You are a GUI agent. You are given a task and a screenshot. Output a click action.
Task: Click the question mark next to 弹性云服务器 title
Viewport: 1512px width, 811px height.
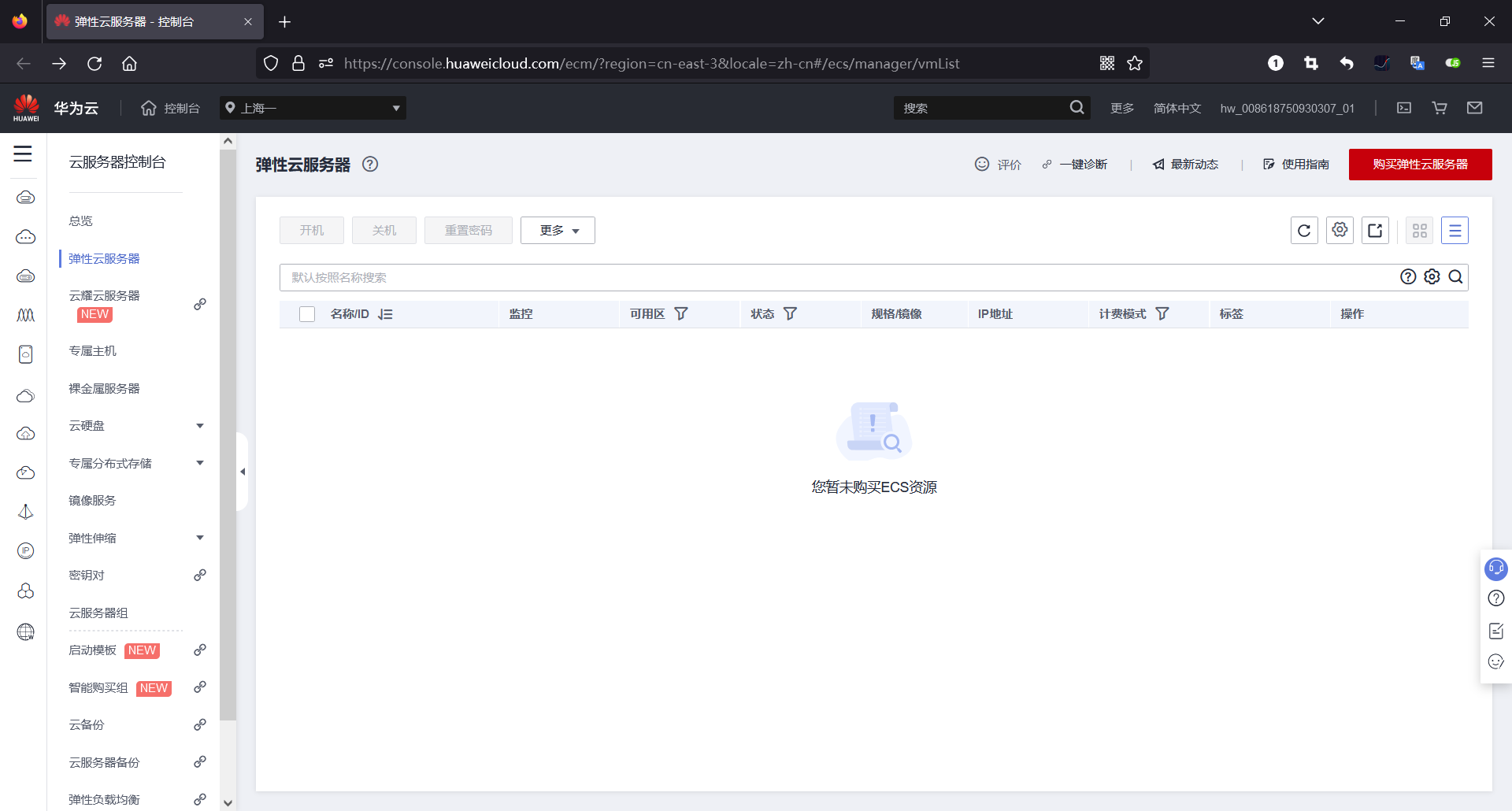click(x=370, y=165)
